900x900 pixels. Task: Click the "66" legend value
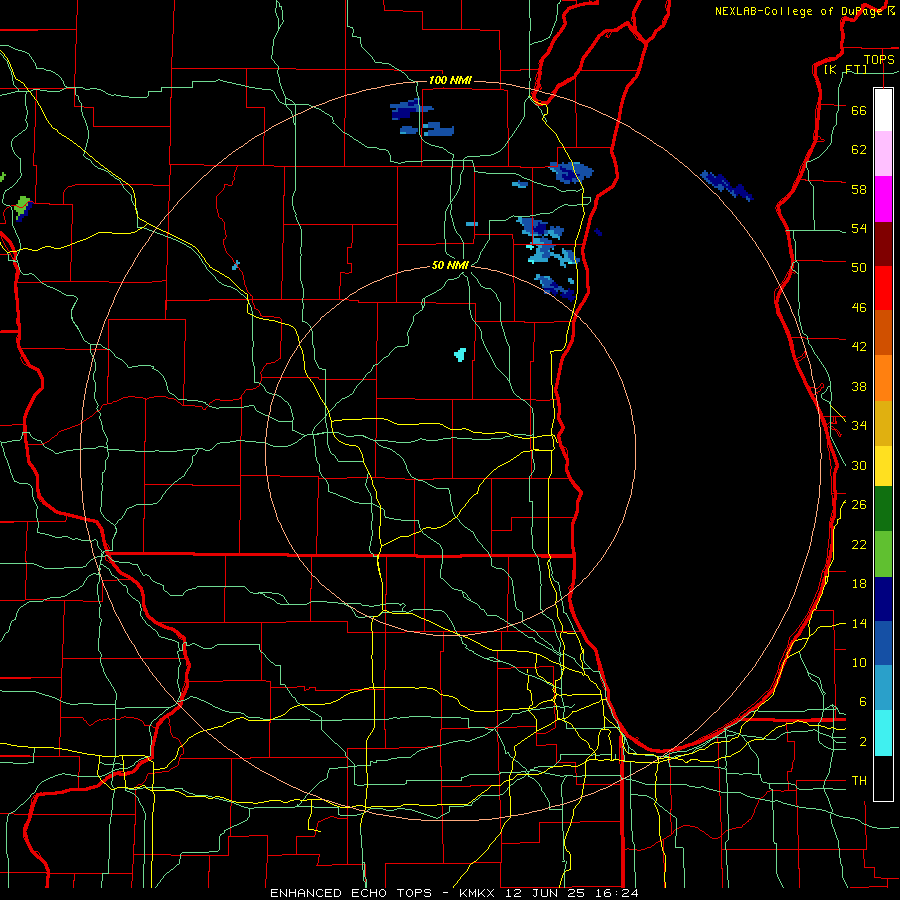(x=859, y=110)
